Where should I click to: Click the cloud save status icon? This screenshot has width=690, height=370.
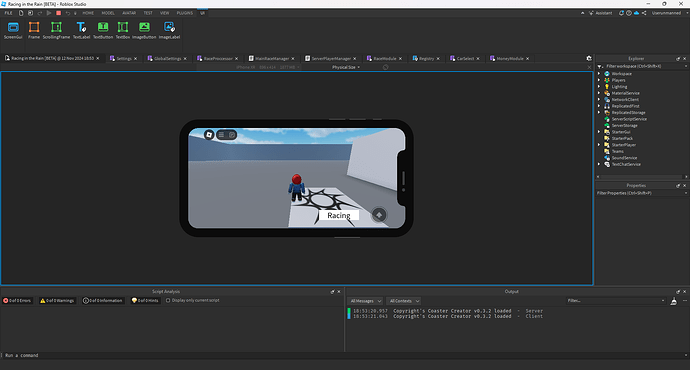(636, 13)
